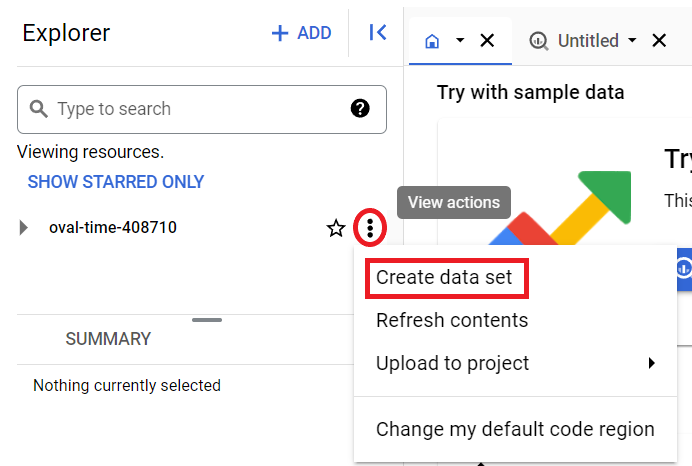The height and width of the screenshot is (466, 692).
Task: Open the SUMMARY tab
Action: coord(108,339)
